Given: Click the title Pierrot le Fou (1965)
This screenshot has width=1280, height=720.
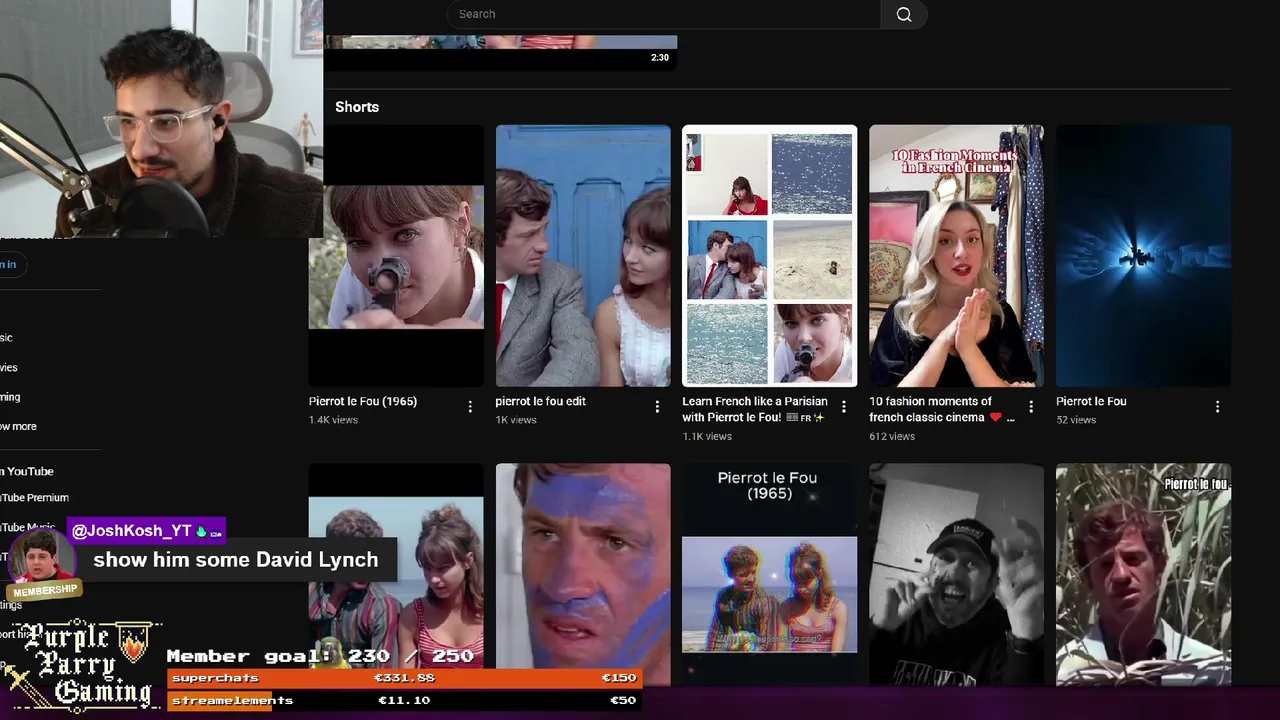Looking at the screenshot, I should [x=363, y=401].
